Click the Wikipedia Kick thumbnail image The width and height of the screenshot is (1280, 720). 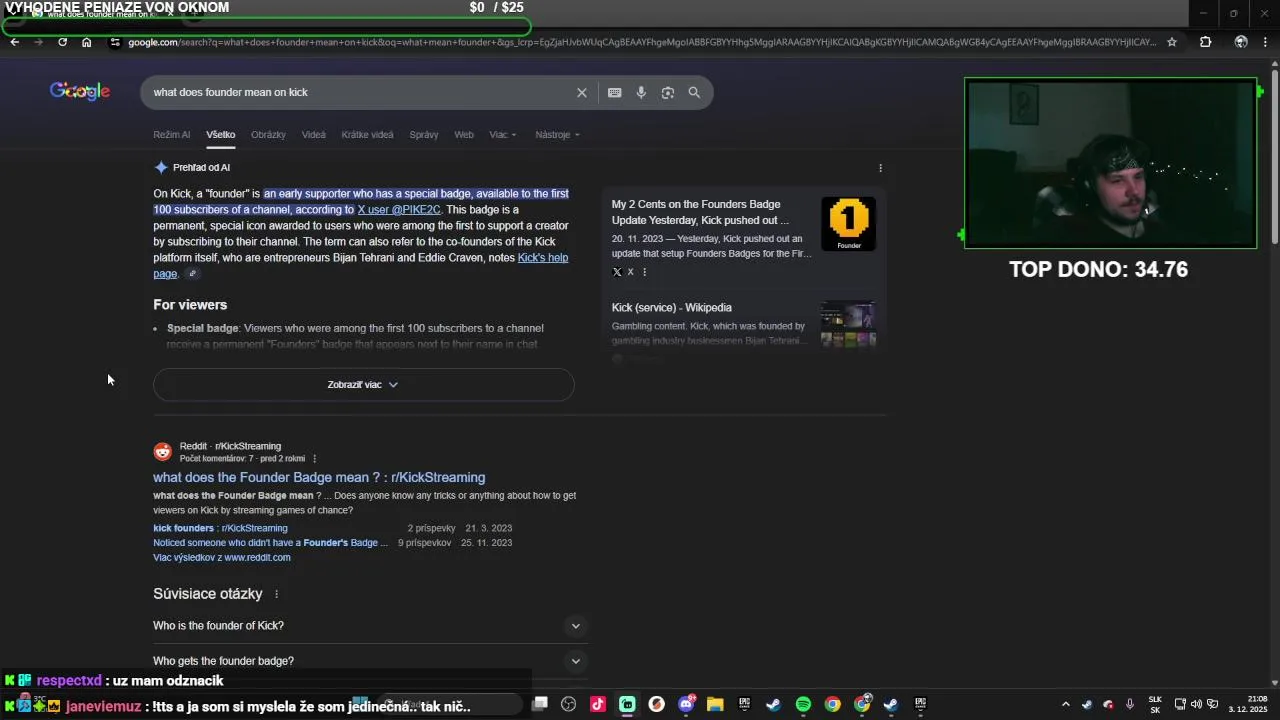pos(848,324)
